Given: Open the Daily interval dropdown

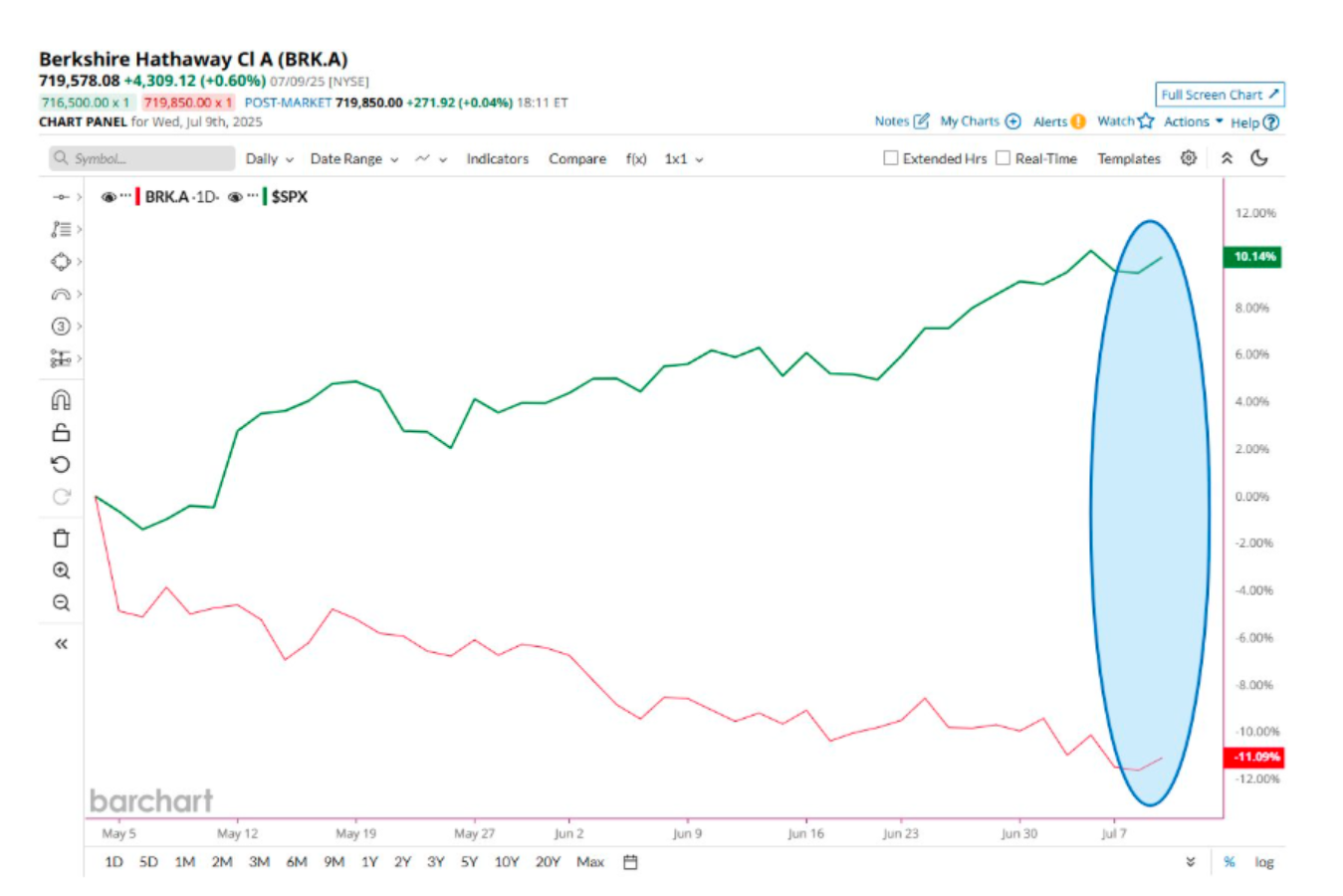Looking at the screenshot, I should [x=270, y=158].
